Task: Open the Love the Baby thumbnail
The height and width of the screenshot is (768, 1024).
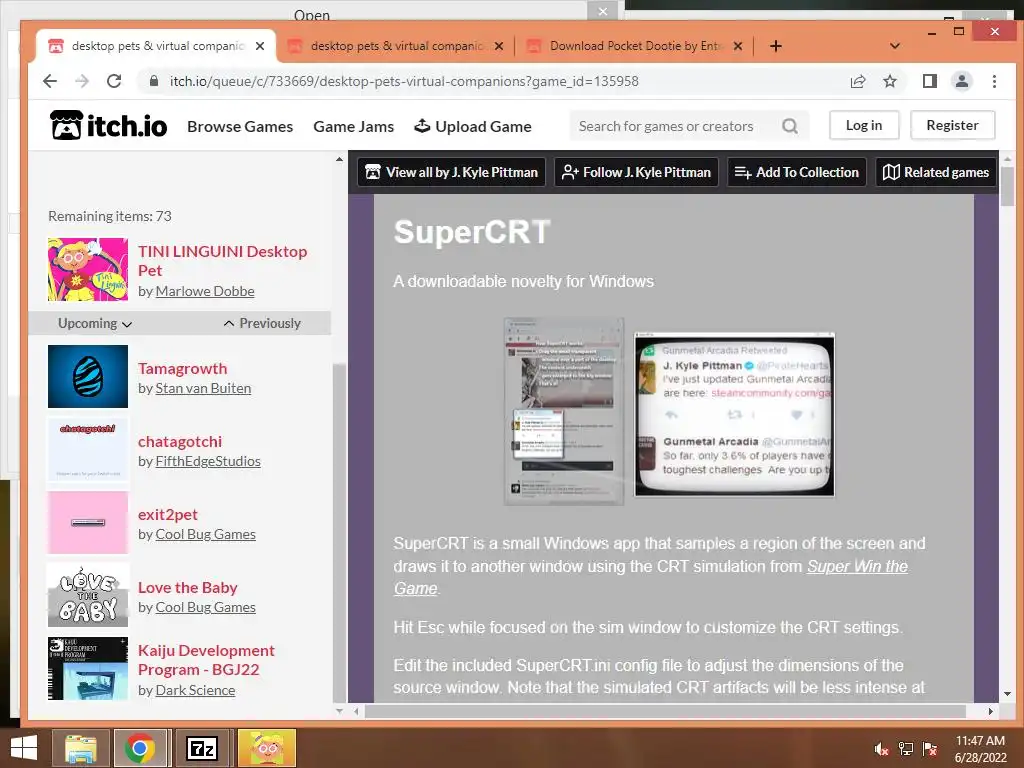Action: point(88,596)
